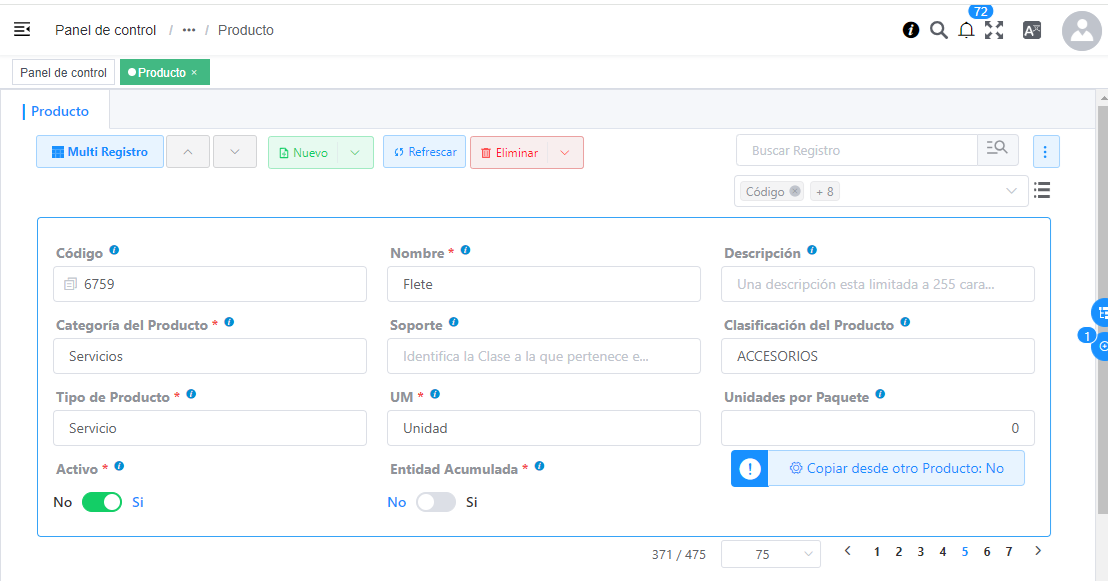Turn off the Activo toggle

click(x=101, y=501)
